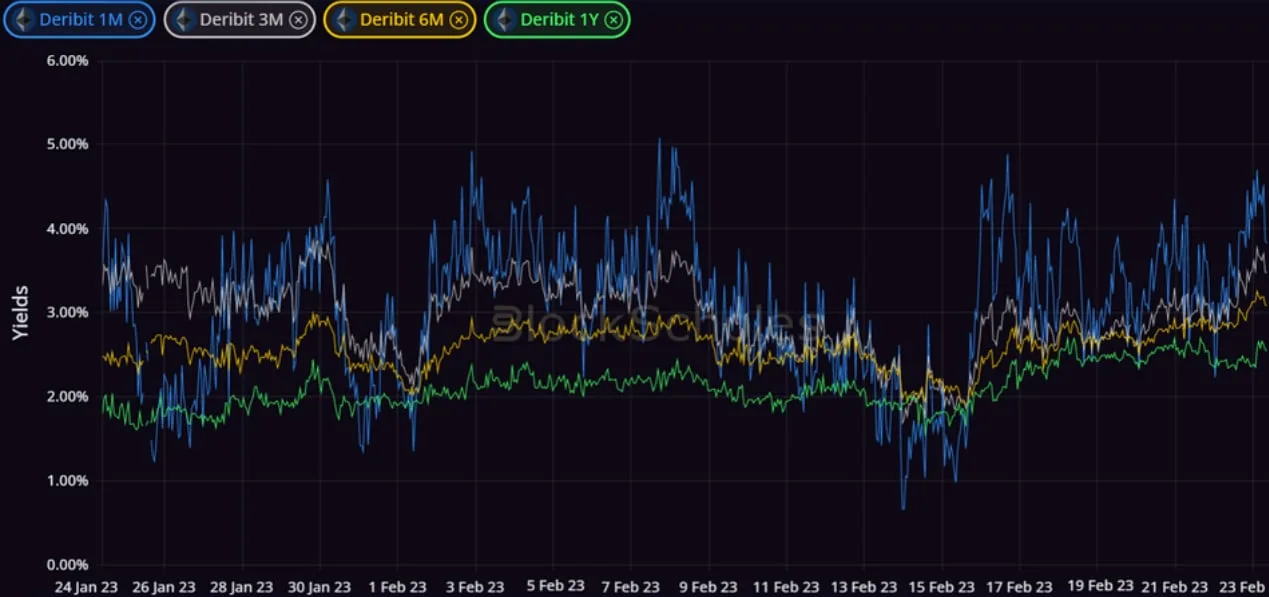Click the 26 Jan 23 date label

point(164,587)
